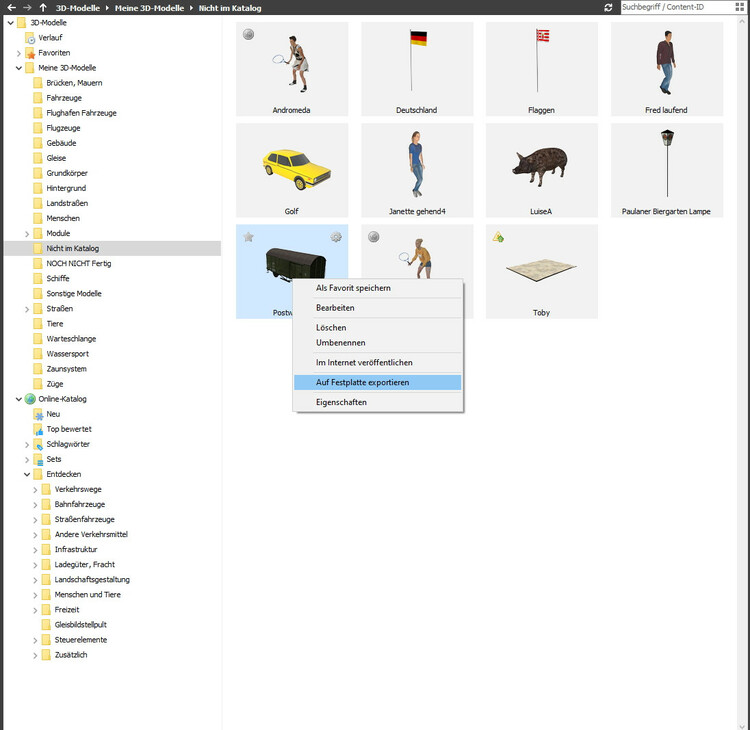Click the Online-Katalog globe icon

point(30,399)
